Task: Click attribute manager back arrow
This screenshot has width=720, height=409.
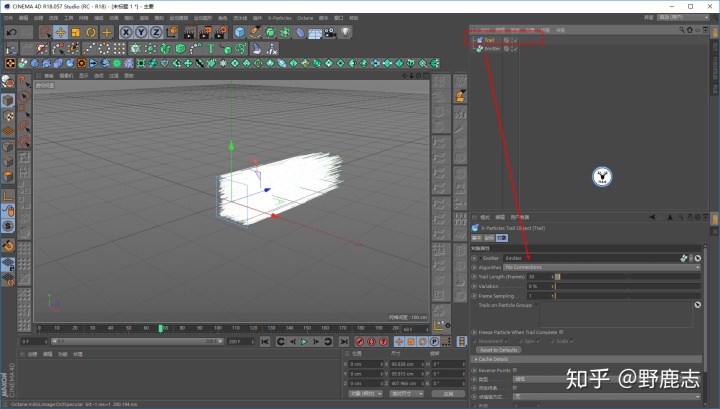Action: click(x=652, y=217)
